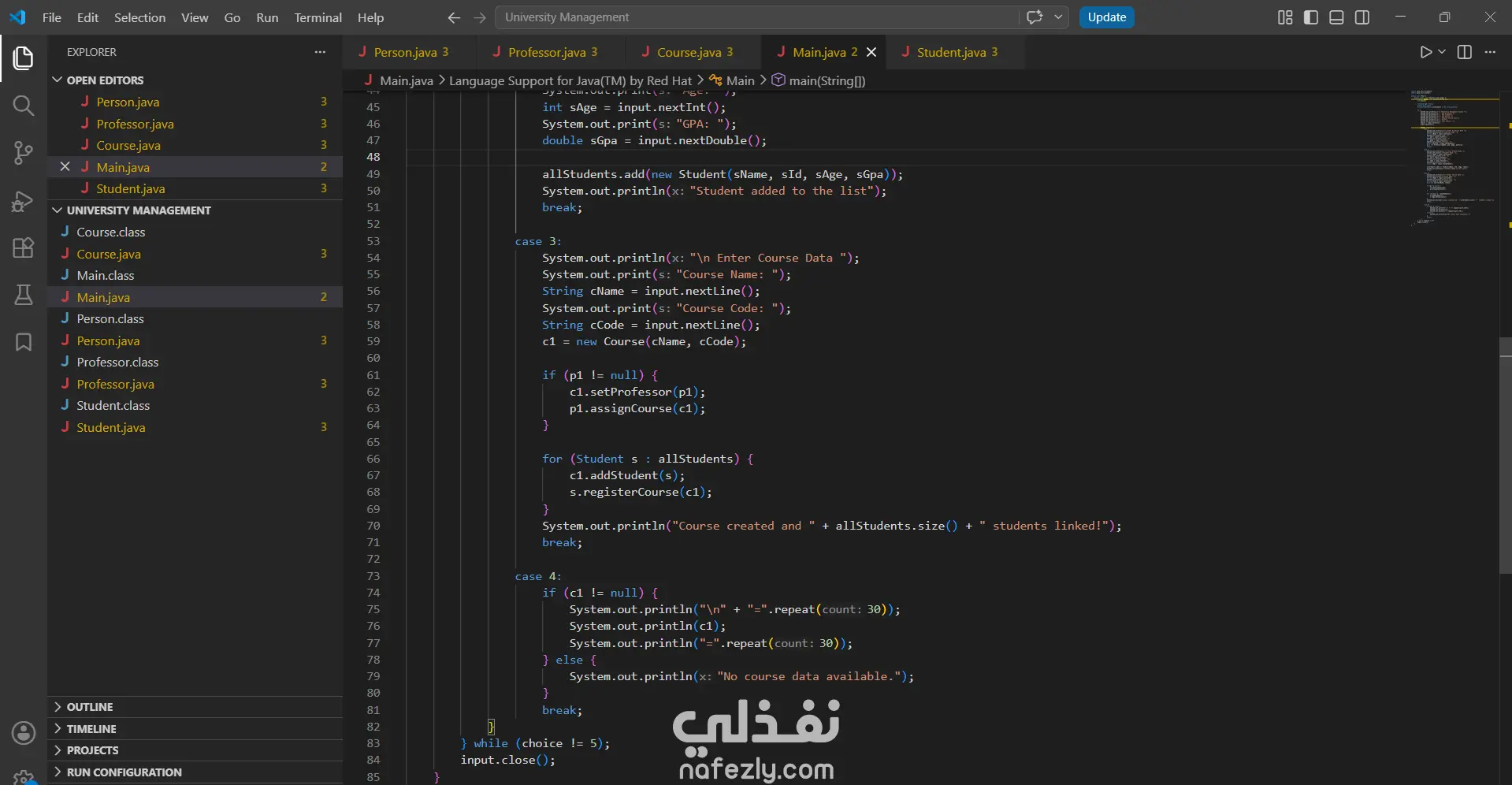This screenshot has height=785, width=1512.
Task: Open the Run and Debug view icon
Action: pyautogui.click(x=24, y=201)
